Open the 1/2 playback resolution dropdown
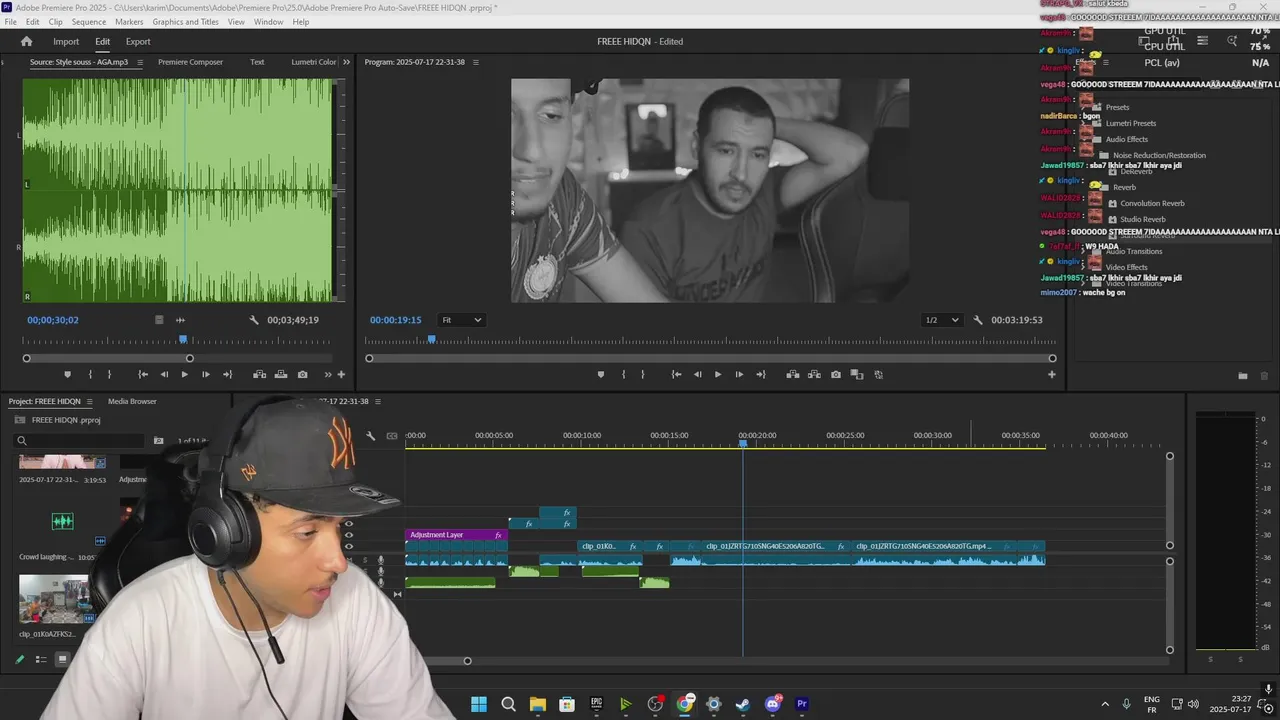Viewport: 1280px width, 720px height. (x=941, y=320)
